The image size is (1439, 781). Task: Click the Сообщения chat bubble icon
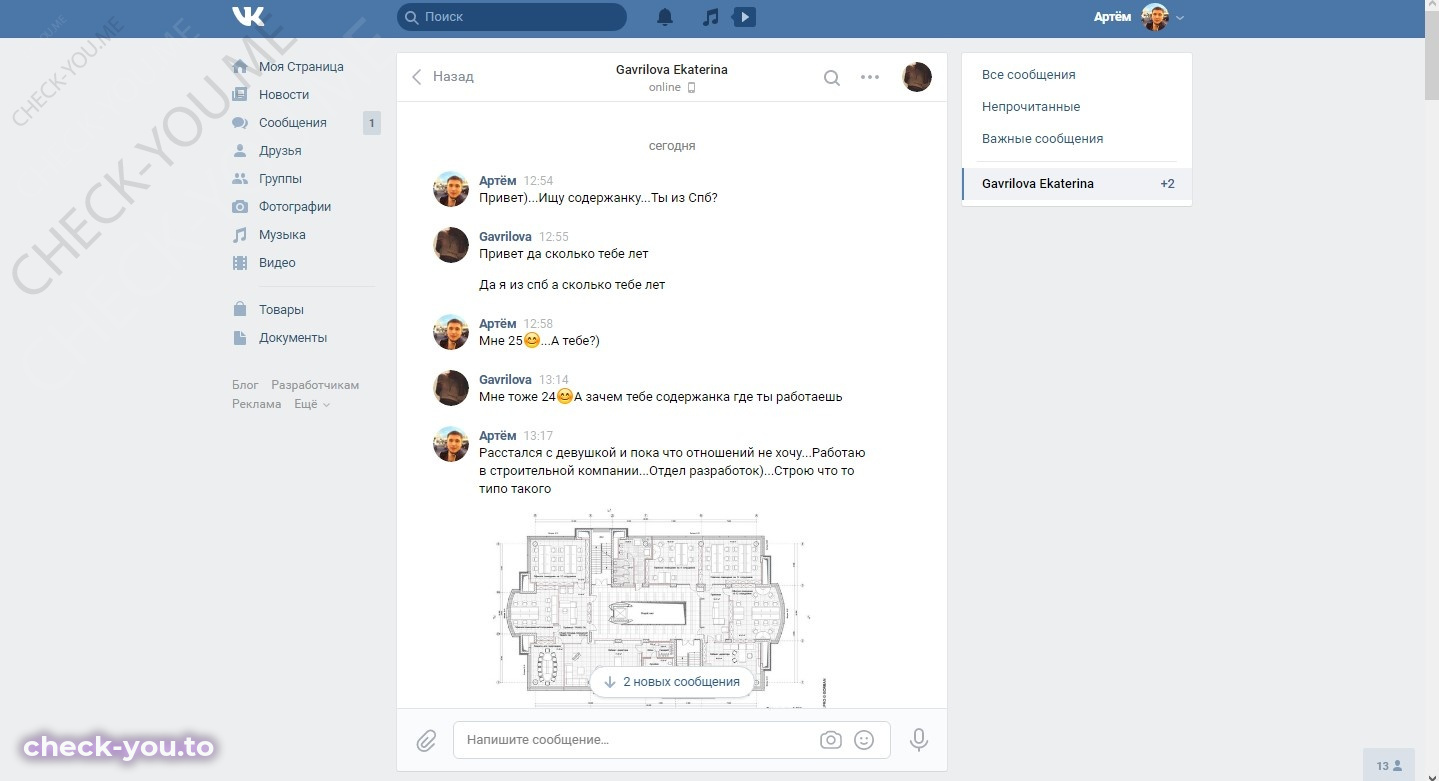pos(240,123)
